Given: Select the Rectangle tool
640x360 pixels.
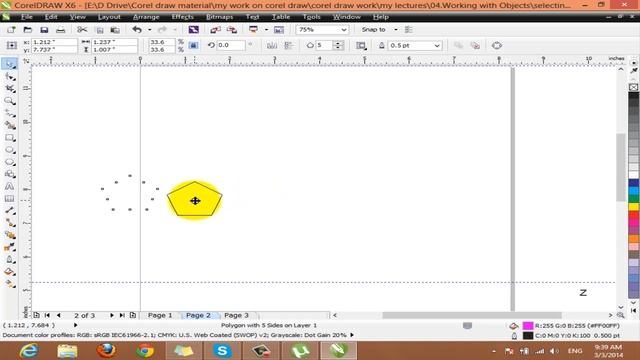Looking at the screenshot, I should [x=9, y=138].
